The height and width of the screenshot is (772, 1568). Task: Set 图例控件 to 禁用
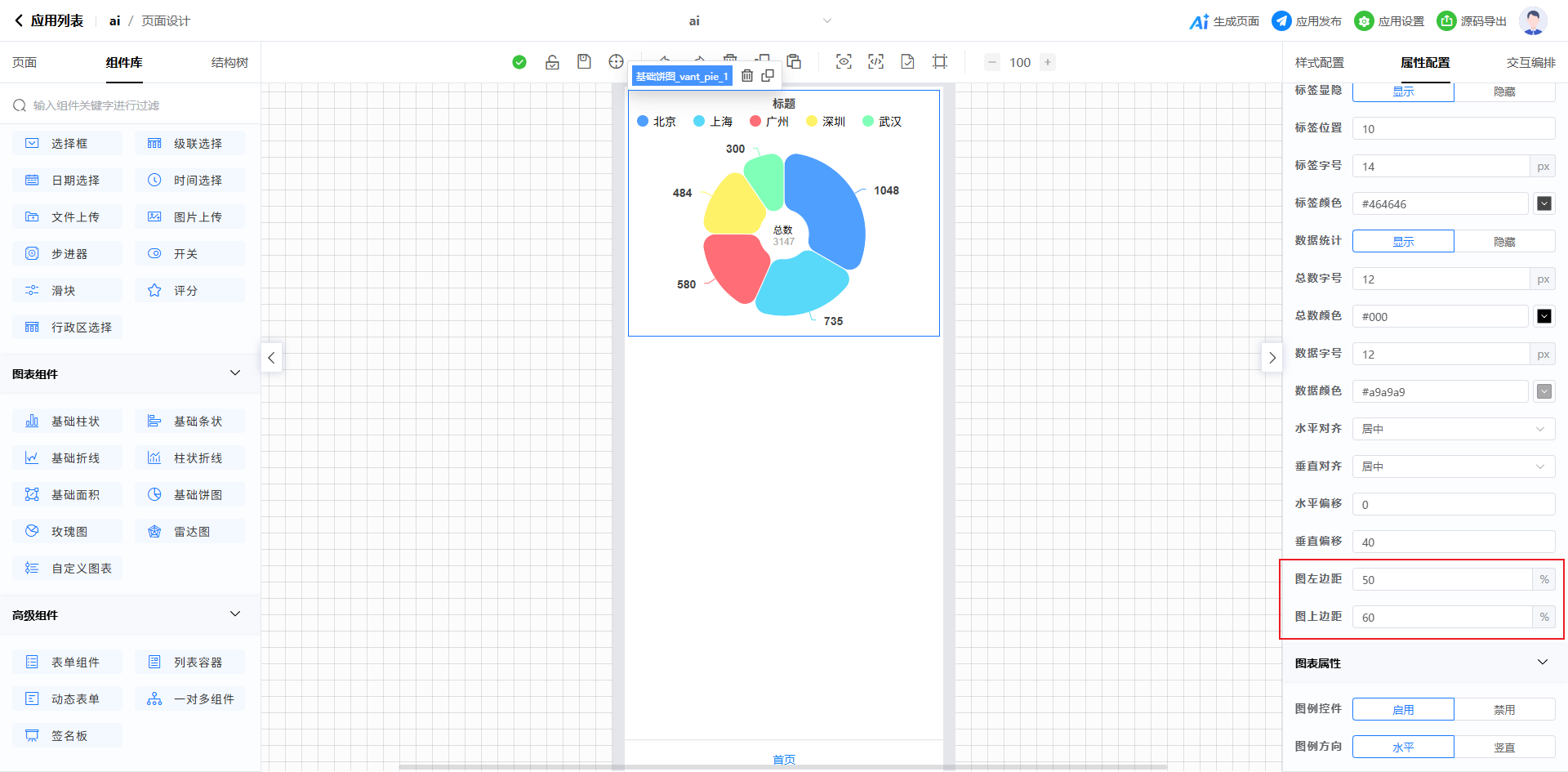coord(1503,710)
